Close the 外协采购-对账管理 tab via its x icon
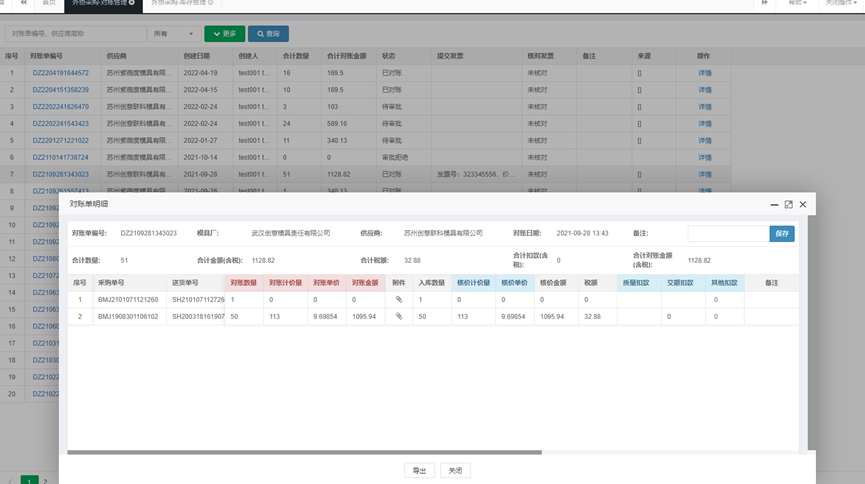The height and width of the screenshot is (484, 865). pyautogui.click(x=131, y=4)
